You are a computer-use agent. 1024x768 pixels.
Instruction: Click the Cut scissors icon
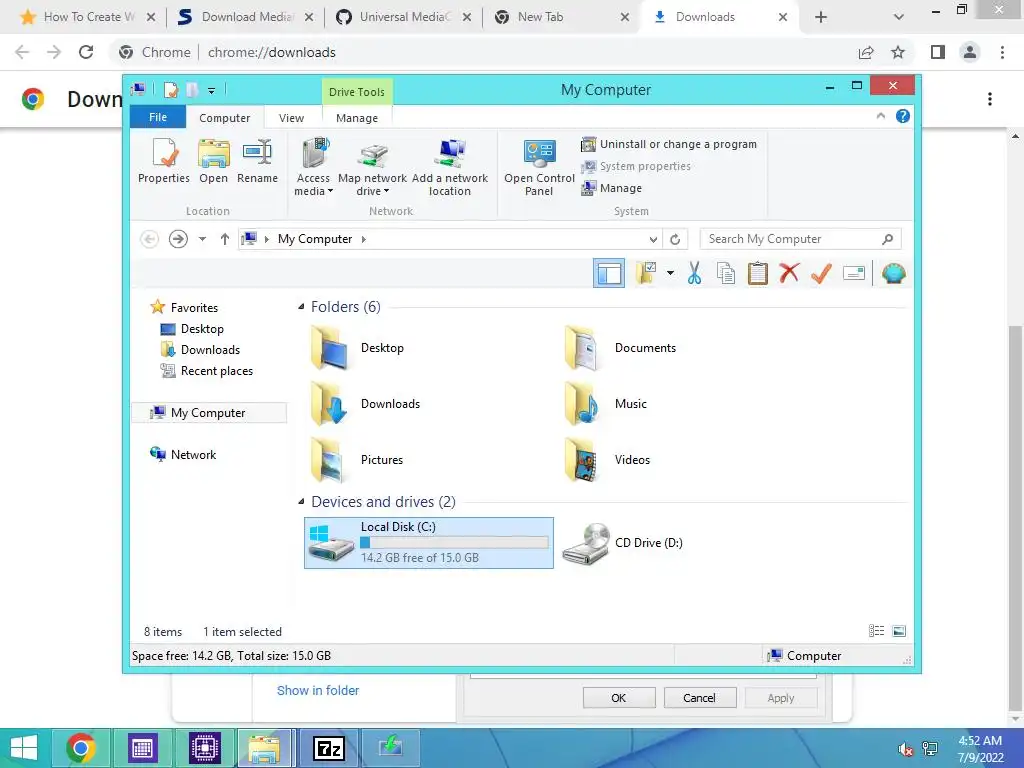pos(694,273)
